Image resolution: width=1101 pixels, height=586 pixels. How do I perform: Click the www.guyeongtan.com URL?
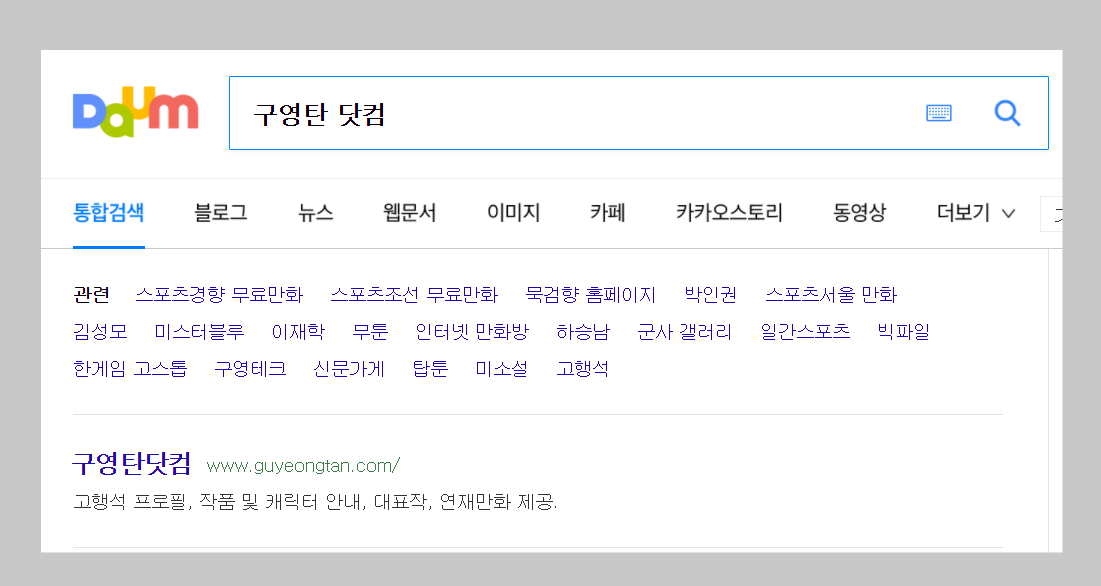303,465
